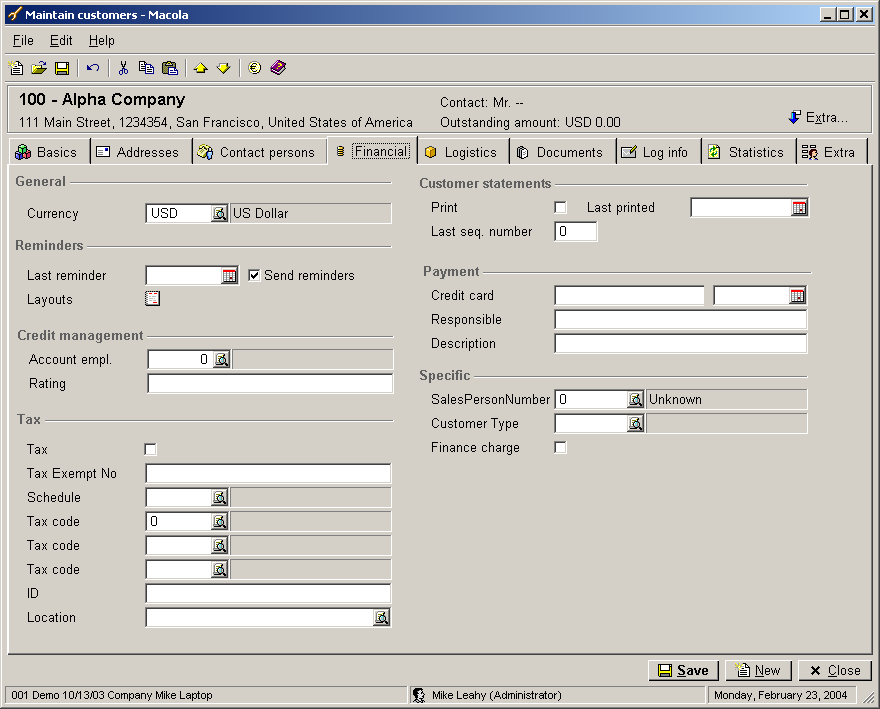880x709 pixels.
Task: Open the Customer Type lookup icon
Action: 635,424
